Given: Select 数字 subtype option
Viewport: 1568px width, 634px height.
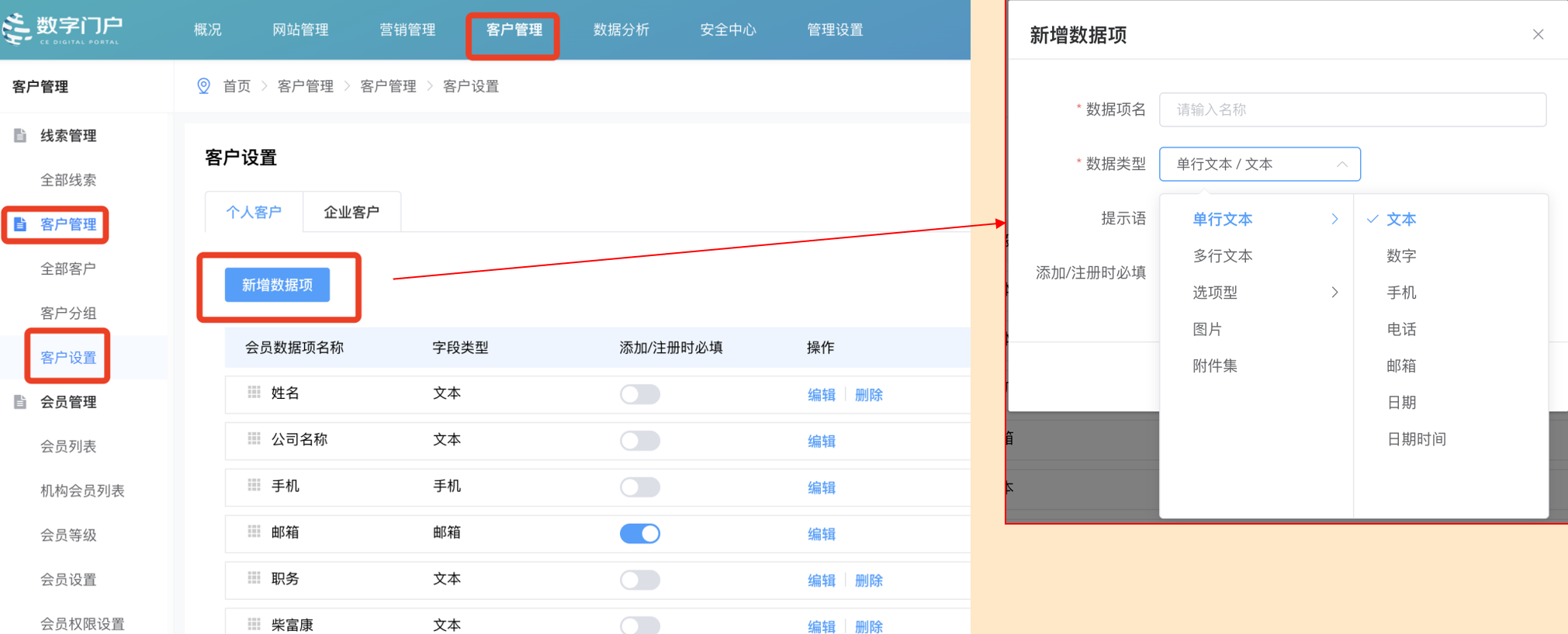Looking at the screenshot, I should (x=1401, y=256).
